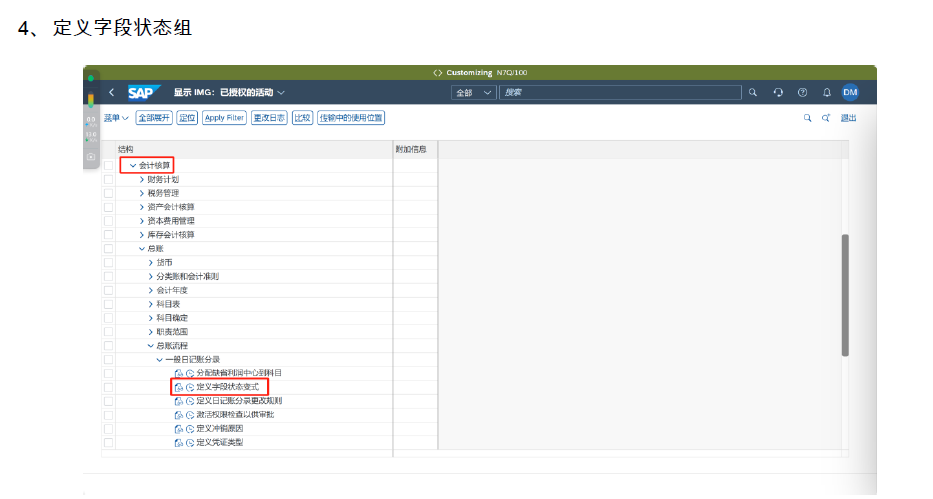933x499 pixels.
Task: Open notifications bell icon
Action: (826, 92)
